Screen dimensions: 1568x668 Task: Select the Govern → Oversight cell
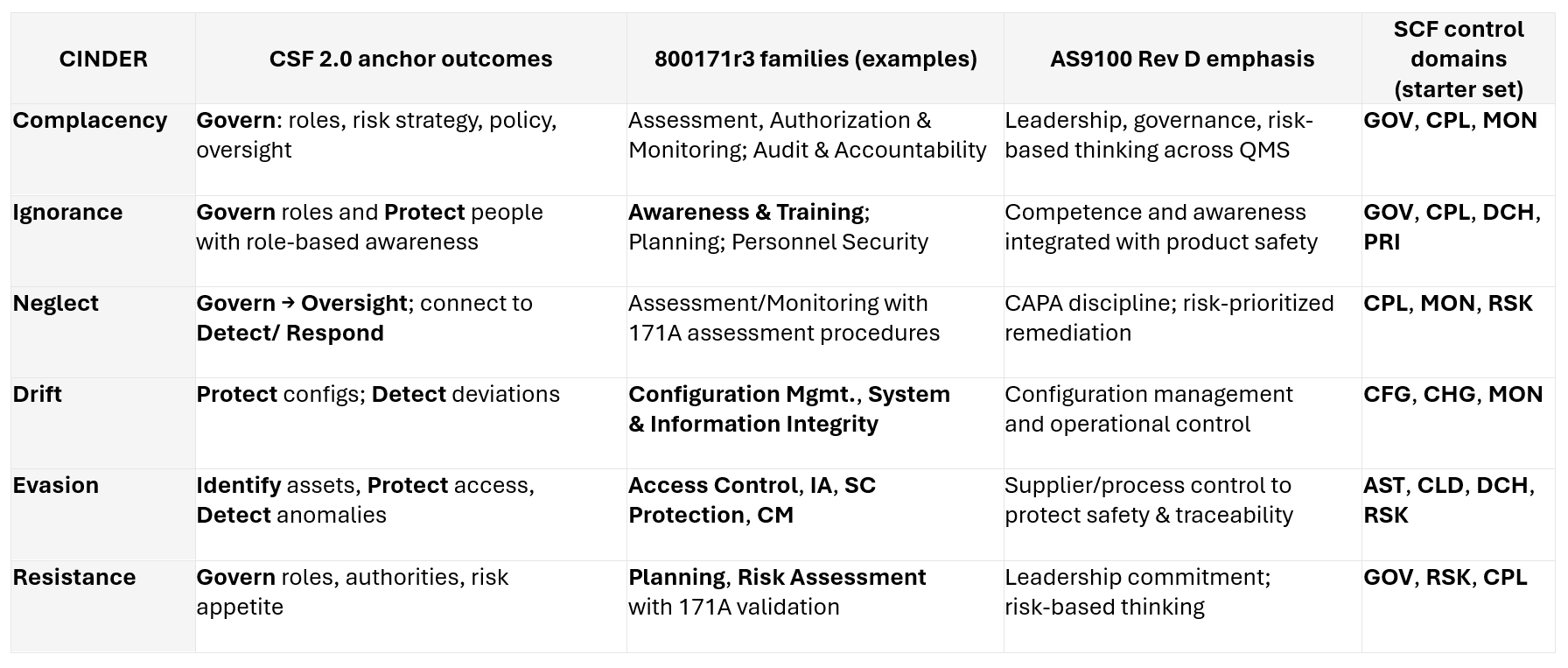pos(364,318)
